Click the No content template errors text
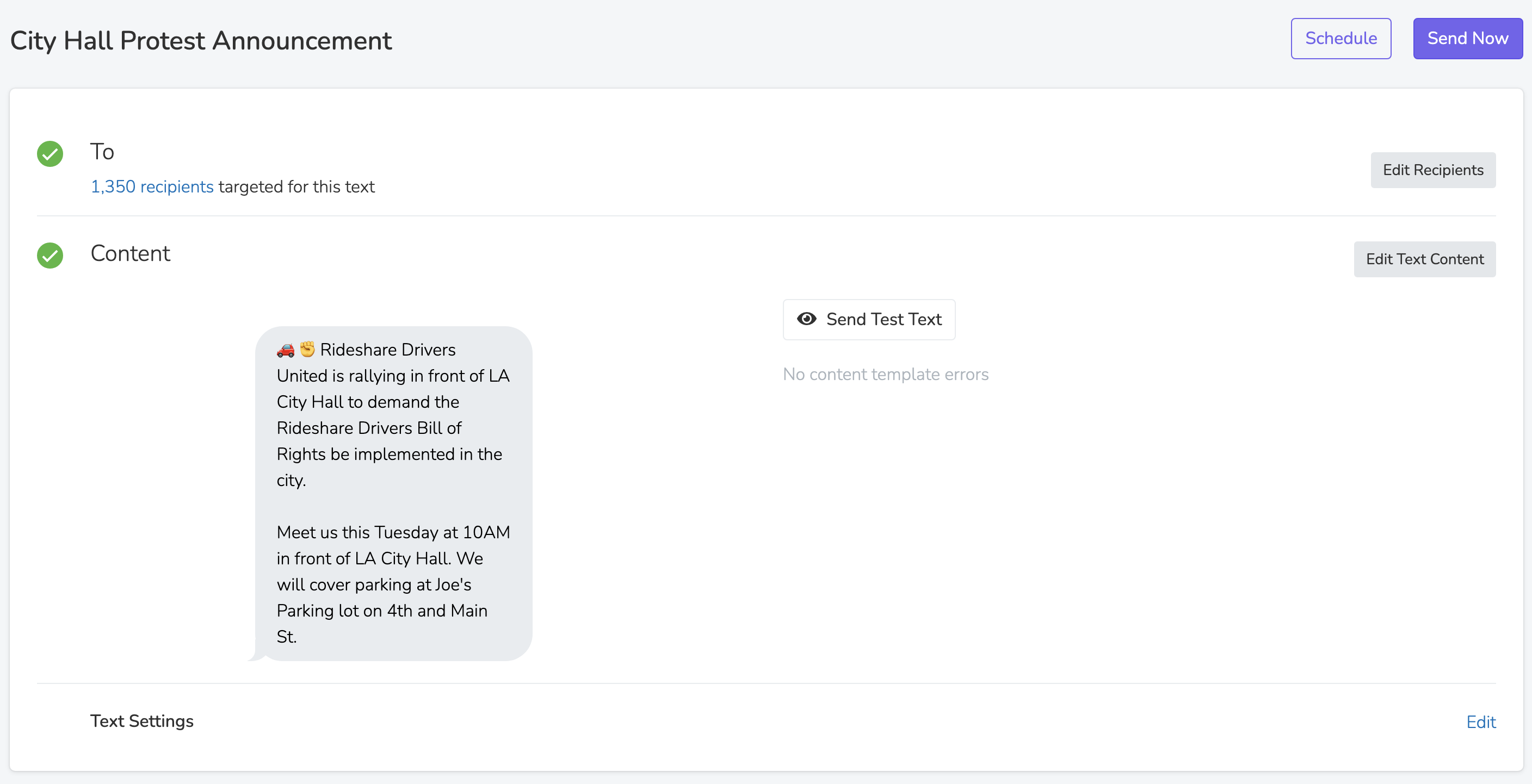 (x=886, y=375)
